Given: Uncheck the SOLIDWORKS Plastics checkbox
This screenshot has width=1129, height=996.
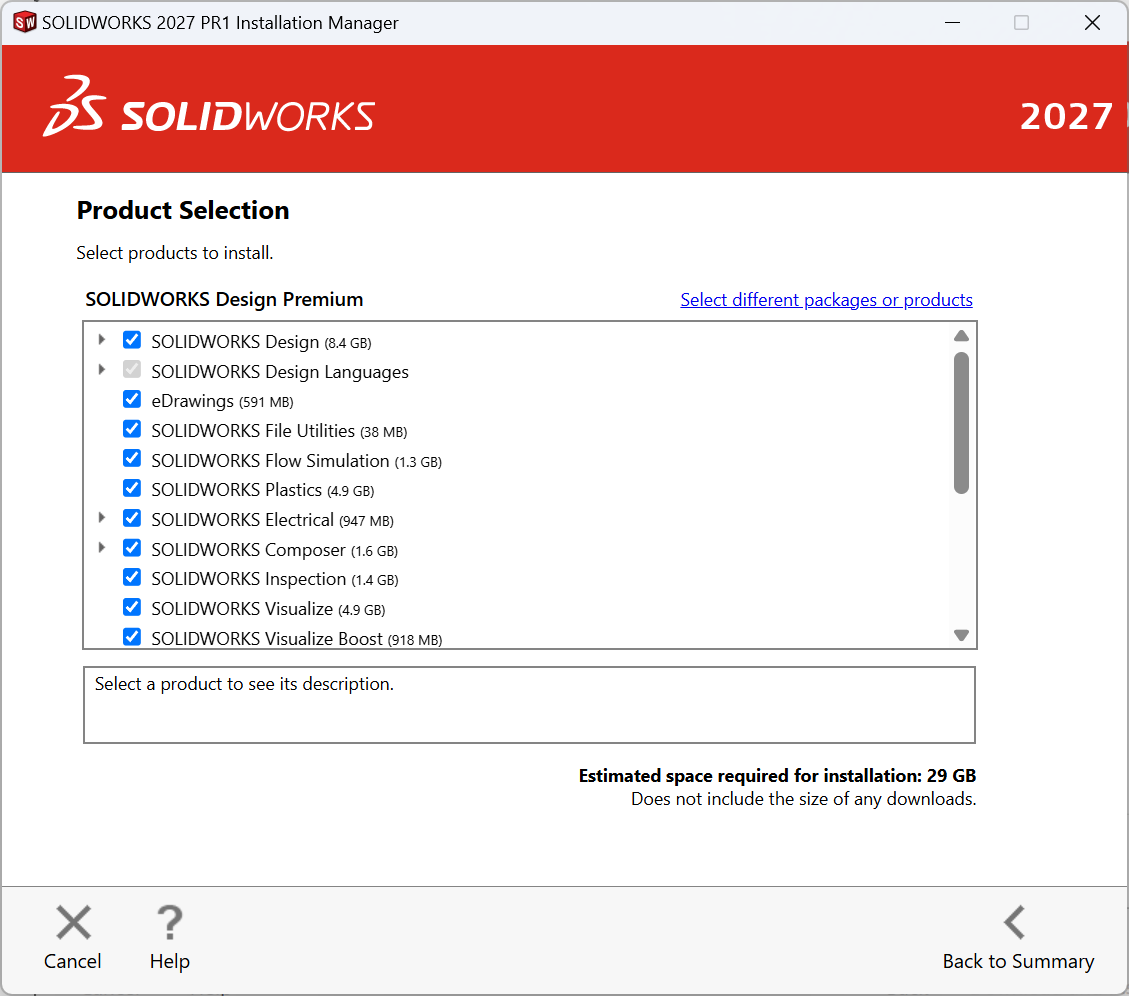Looking at the screenshot, I should 132,488.
